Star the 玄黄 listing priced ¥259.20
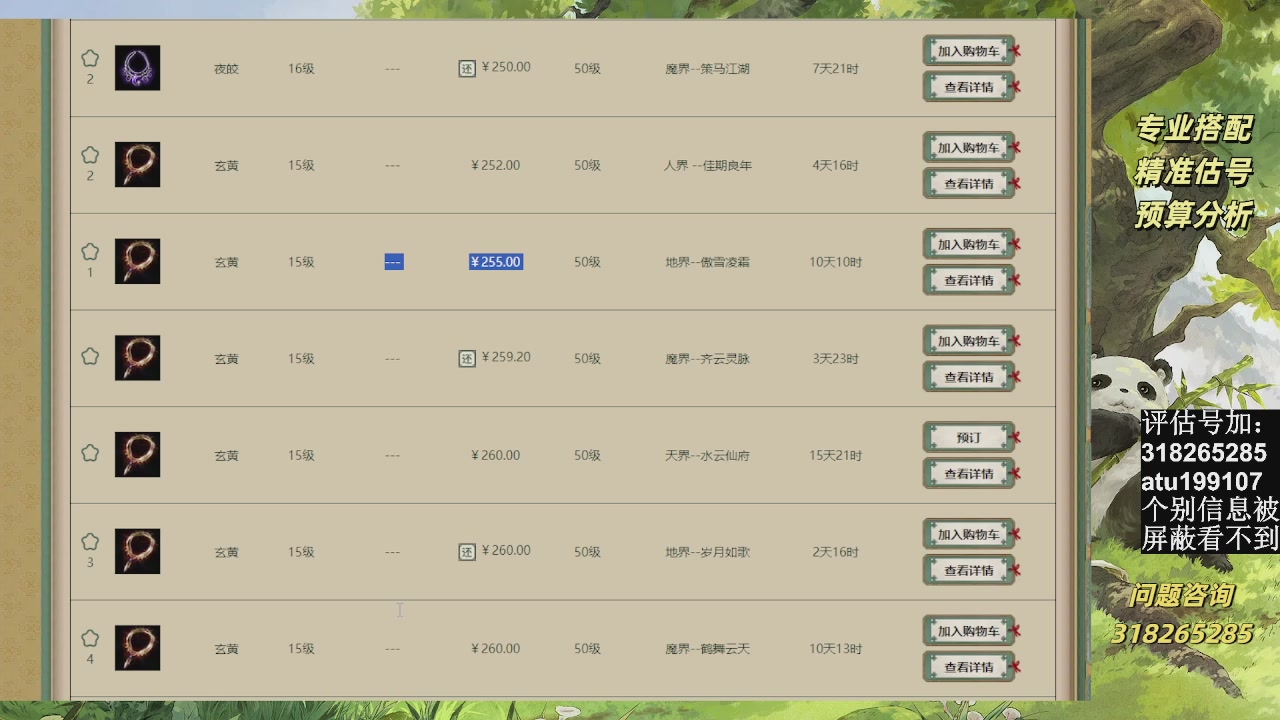The height and width of the screenshot is (720, 1280). (90, 357)
